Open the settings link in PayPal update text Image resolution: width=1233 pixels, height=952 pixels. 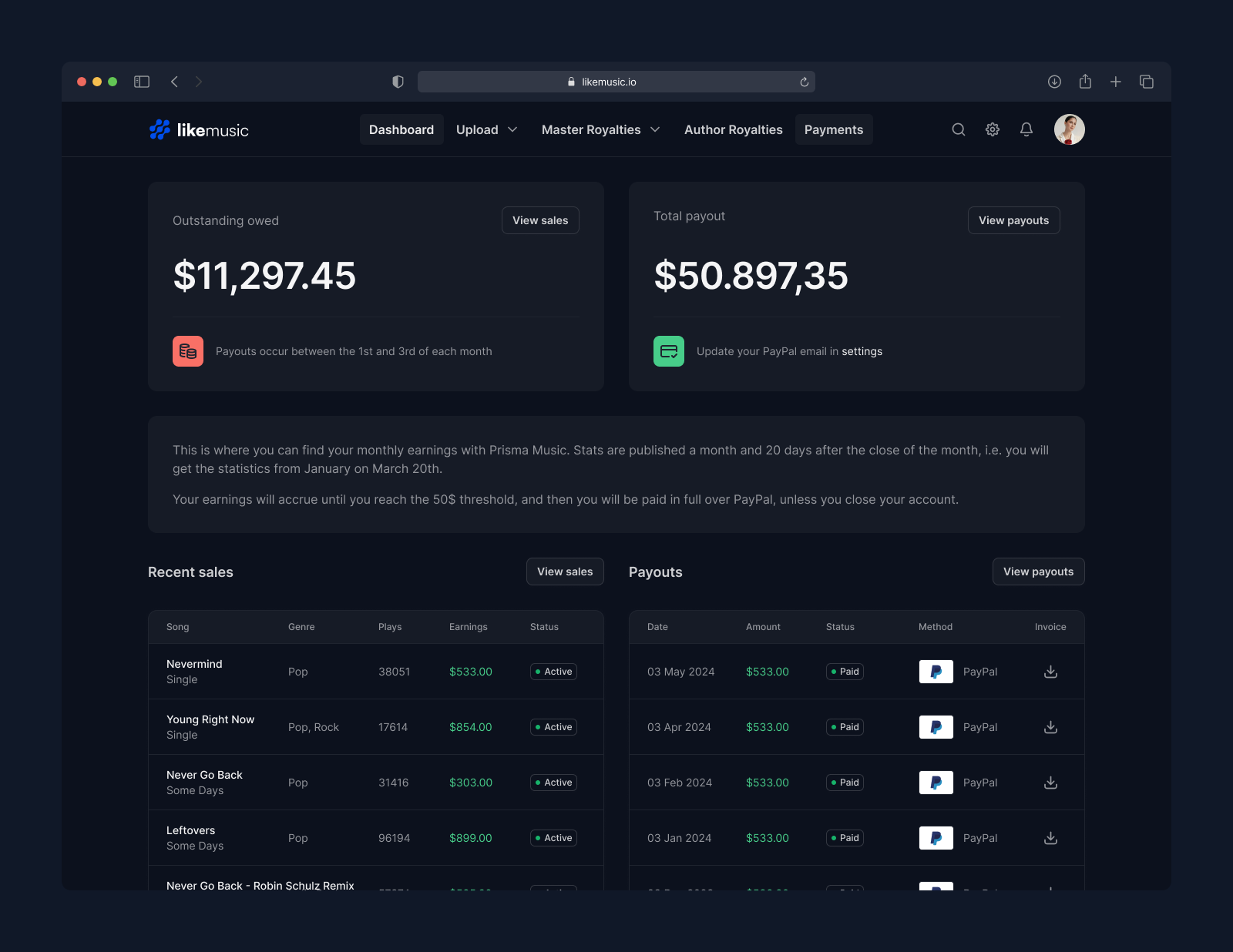pos(862,351)
